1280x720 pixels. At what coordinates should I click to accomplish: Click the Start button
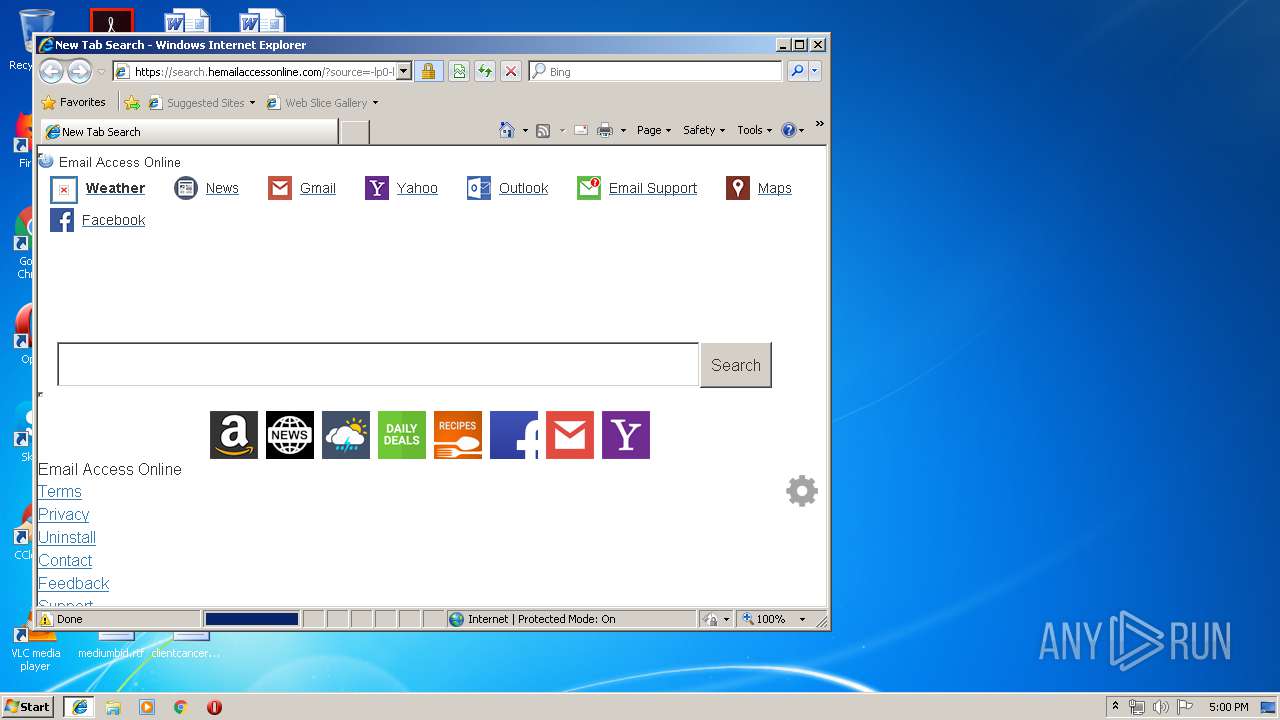pyautogui.click(x=27, y=707)
